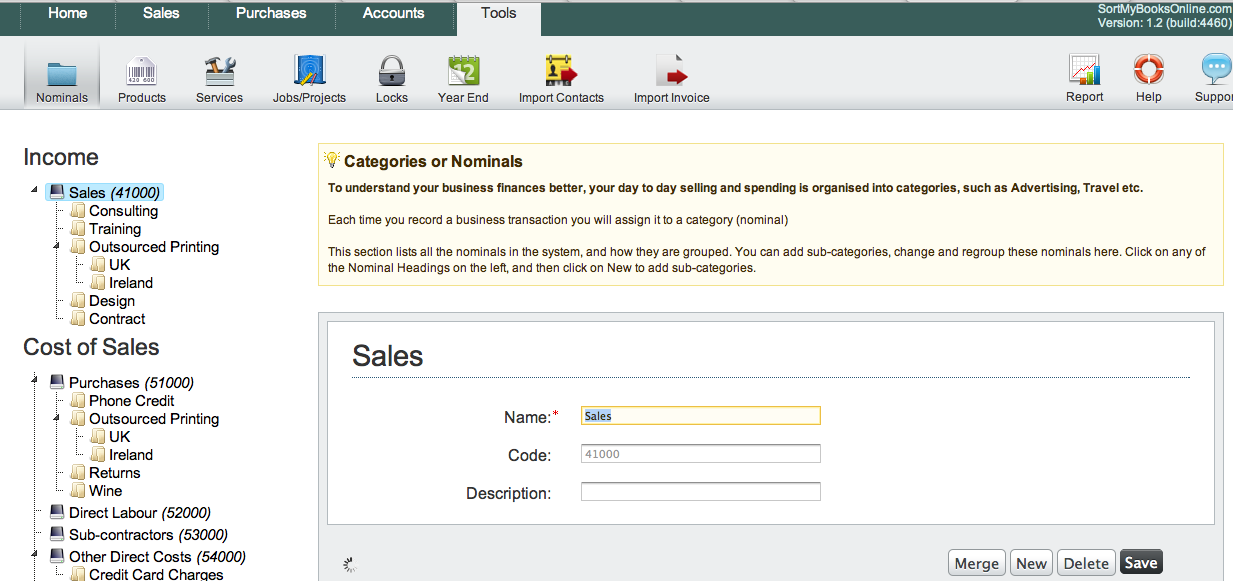The height and width of the screenshot is (581, 1233).
Task: Open the Services tools icon
Action: 219,73
